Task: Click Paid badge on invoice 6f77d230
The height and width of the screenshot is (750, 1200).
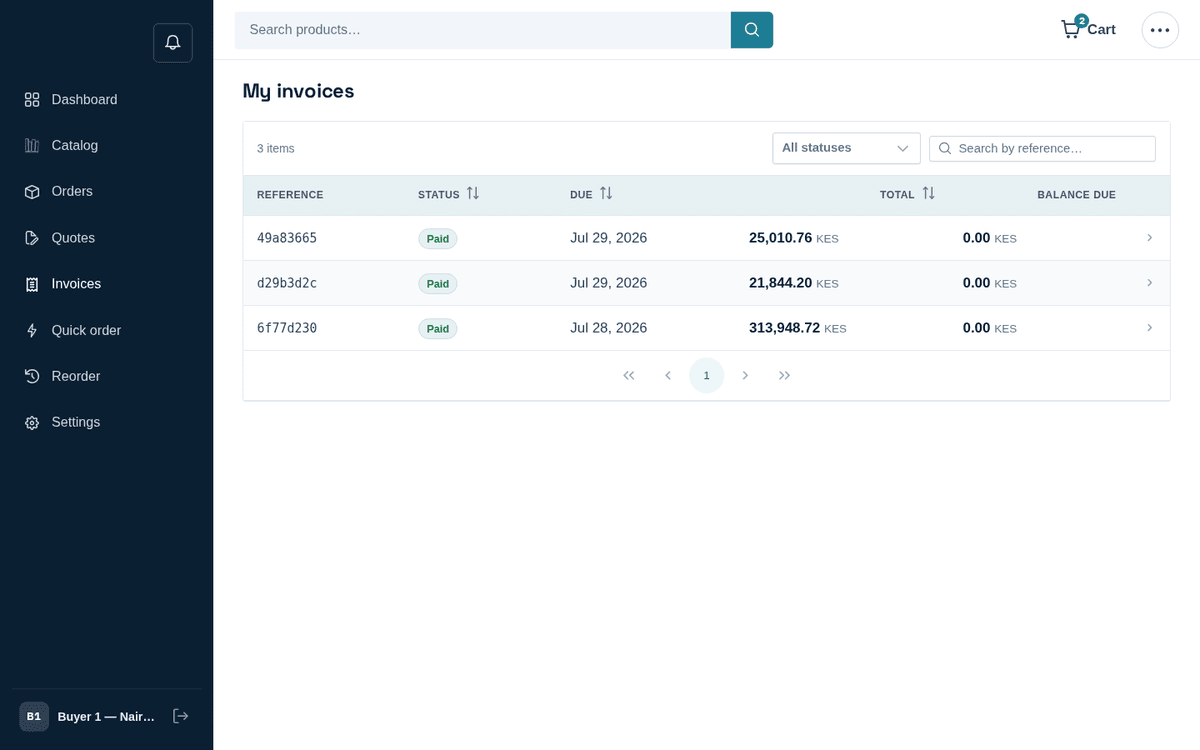Action: (438, 329)
